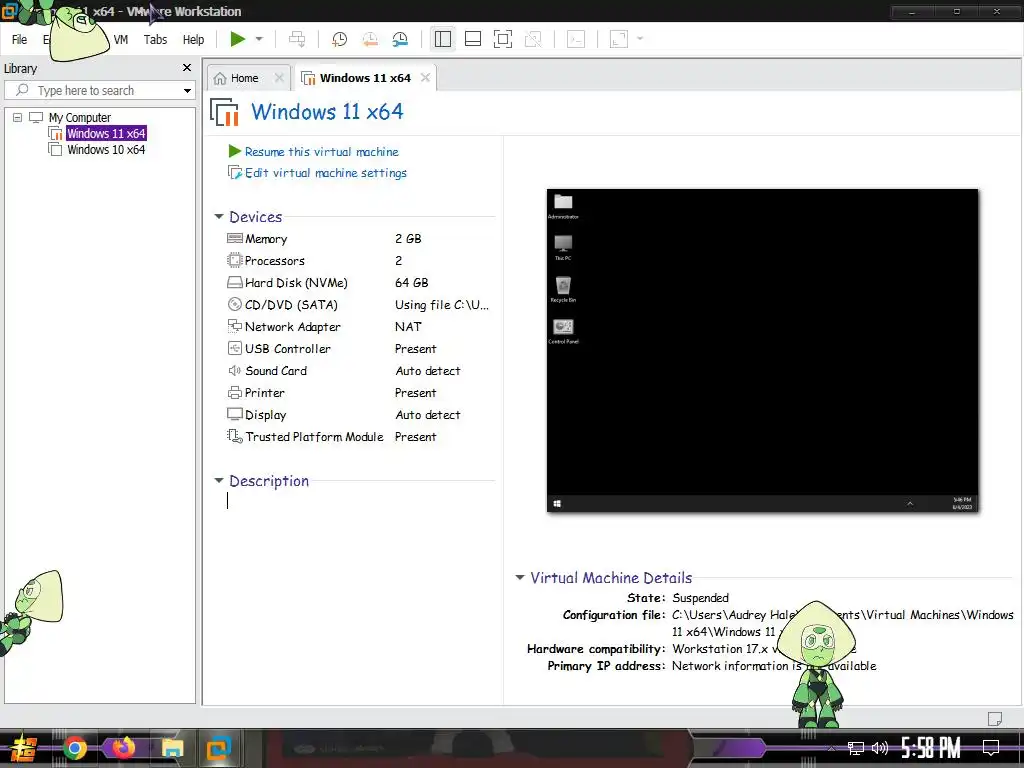
Task: Open File Explorer from the taskbar
Action: coord(172,748)
